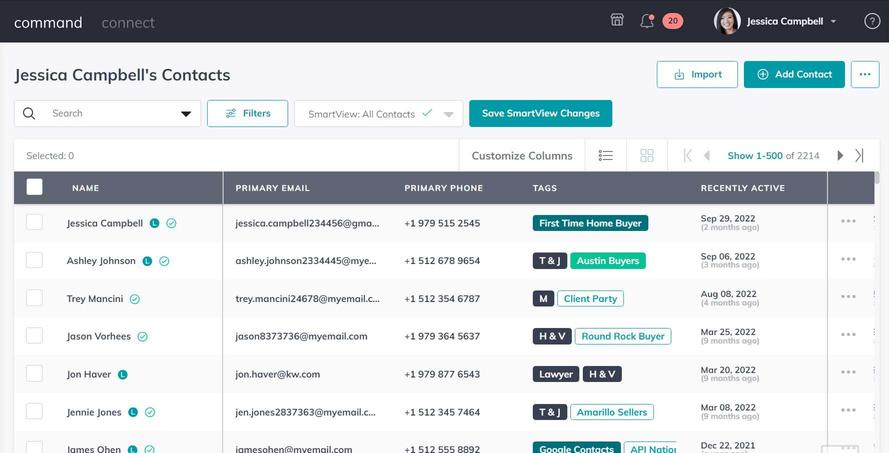Viewport: 889px width, 453px height.
Task: Open row actions for Trey Mancini
Action: [848, 297]
